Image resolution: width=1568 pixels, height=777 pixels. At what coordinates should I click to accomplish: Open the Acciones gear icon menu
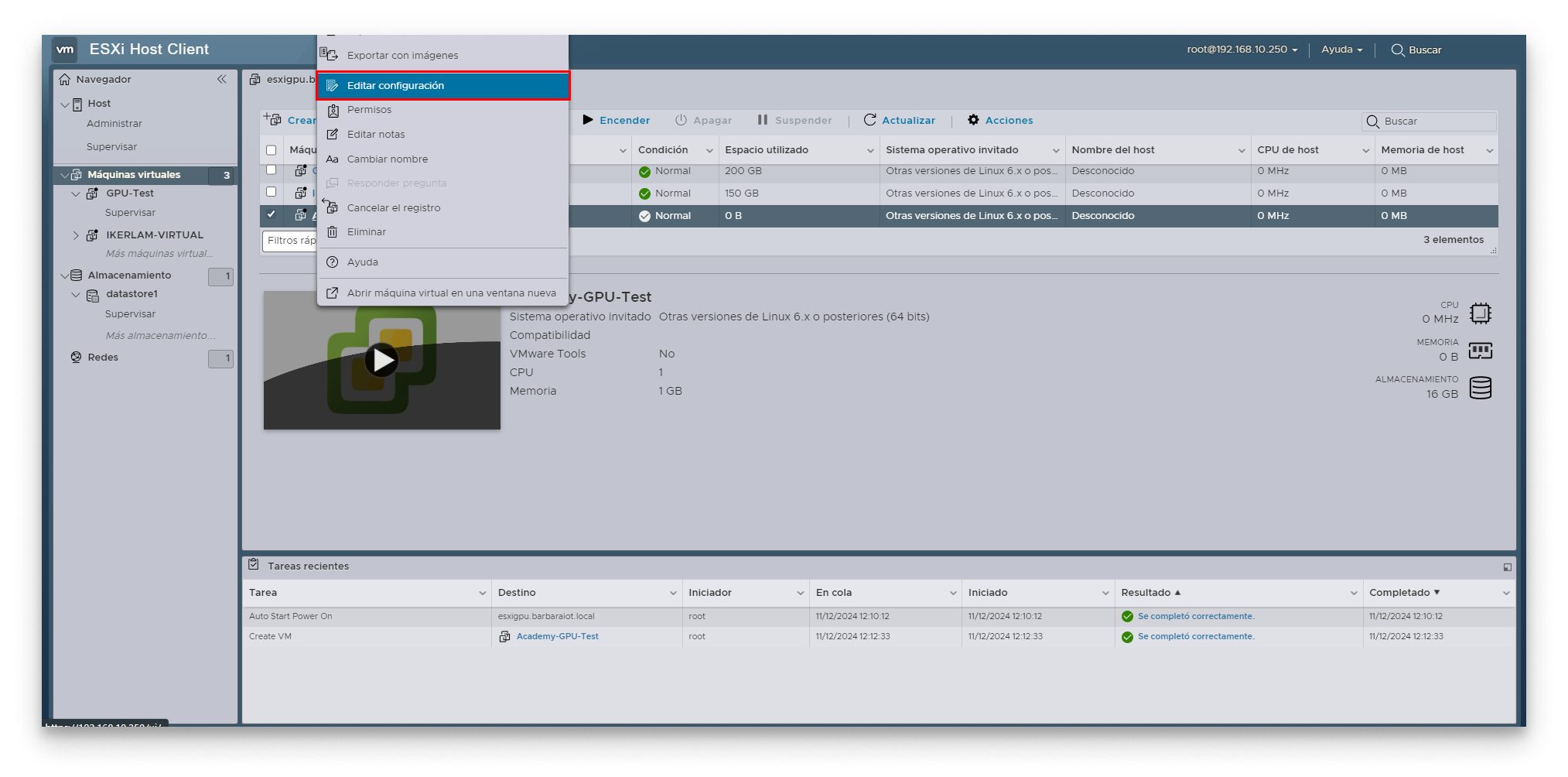[973, 120]
